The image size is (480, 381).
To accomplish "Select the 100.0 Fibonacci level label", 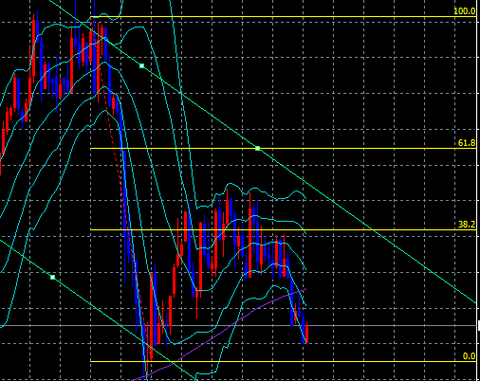I will pos(464,11).
